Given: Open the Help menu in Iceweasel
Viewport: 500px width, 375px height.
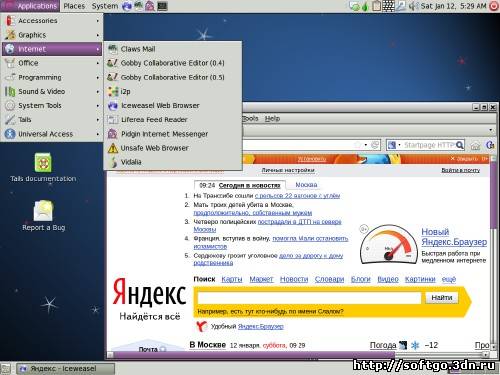Looking at the screenshot, I should point(272,119).
